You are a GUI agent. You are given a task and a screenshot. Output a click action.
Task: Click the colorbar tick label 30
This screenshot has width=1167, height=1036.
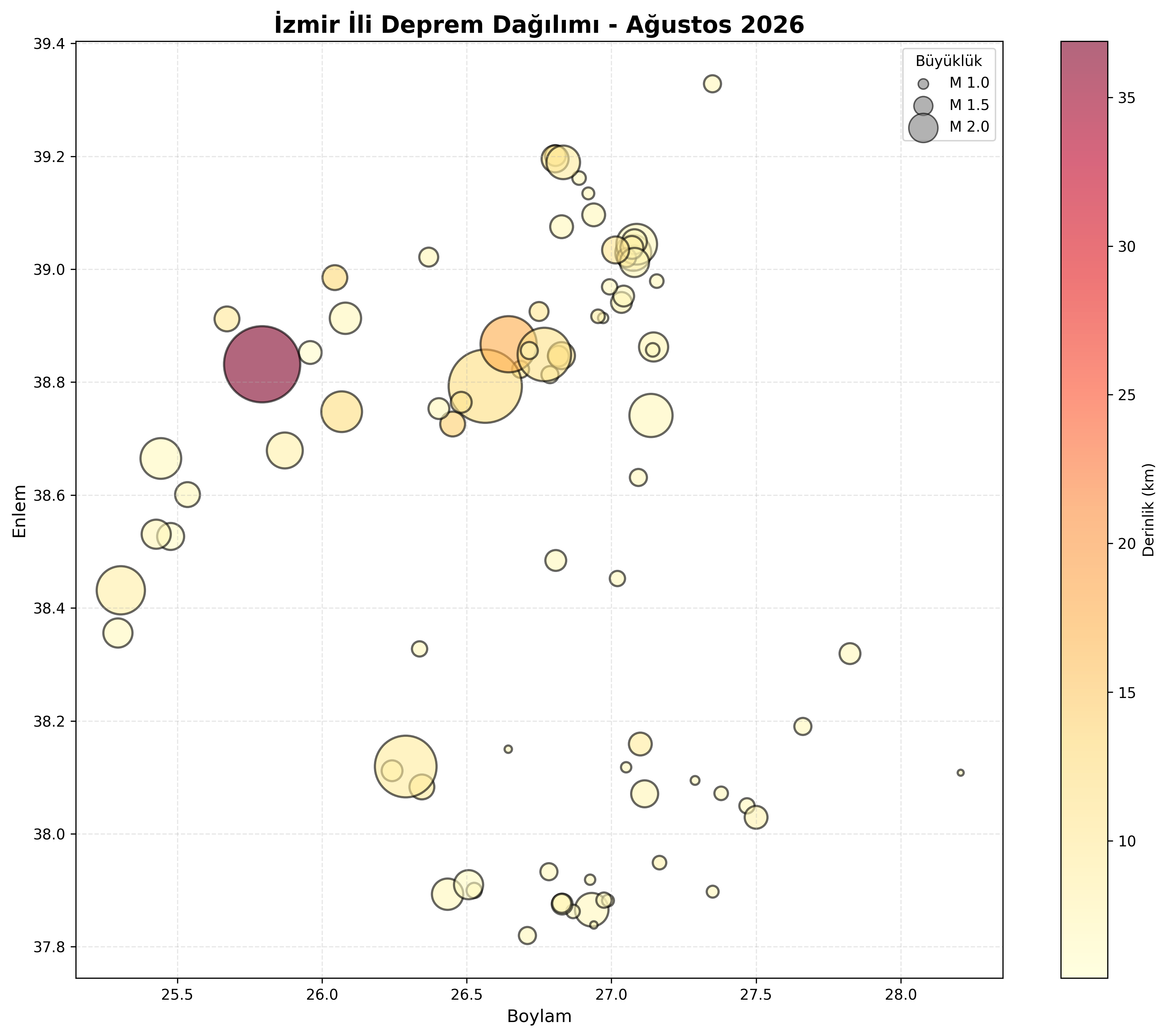pos(1126,247)
